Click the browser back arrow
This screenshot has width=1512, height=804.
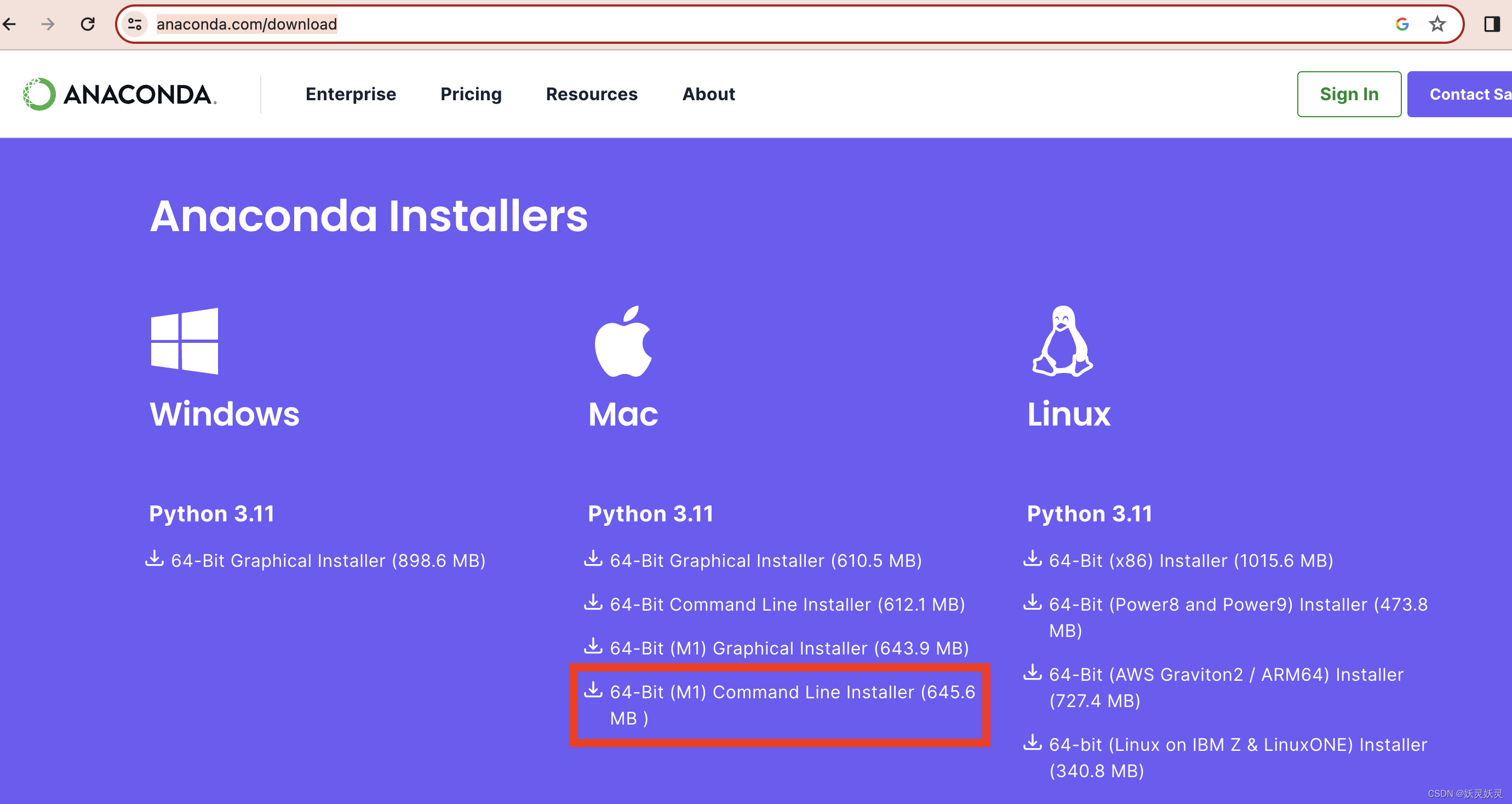(10, 24)
